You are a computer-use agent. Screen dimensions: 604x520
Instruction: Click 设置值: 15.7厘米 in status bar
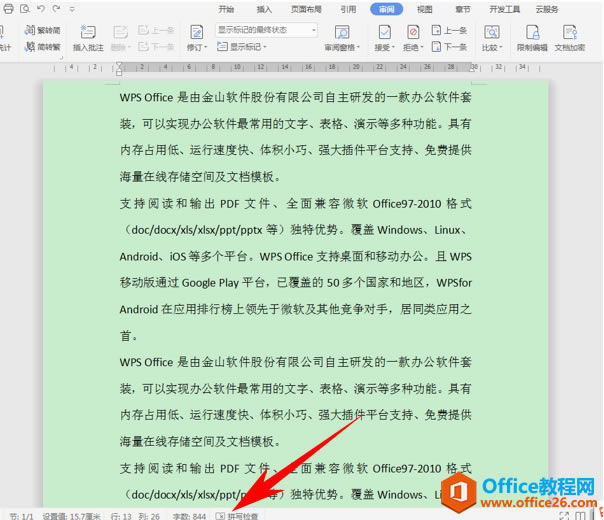[x=72, y=516]
